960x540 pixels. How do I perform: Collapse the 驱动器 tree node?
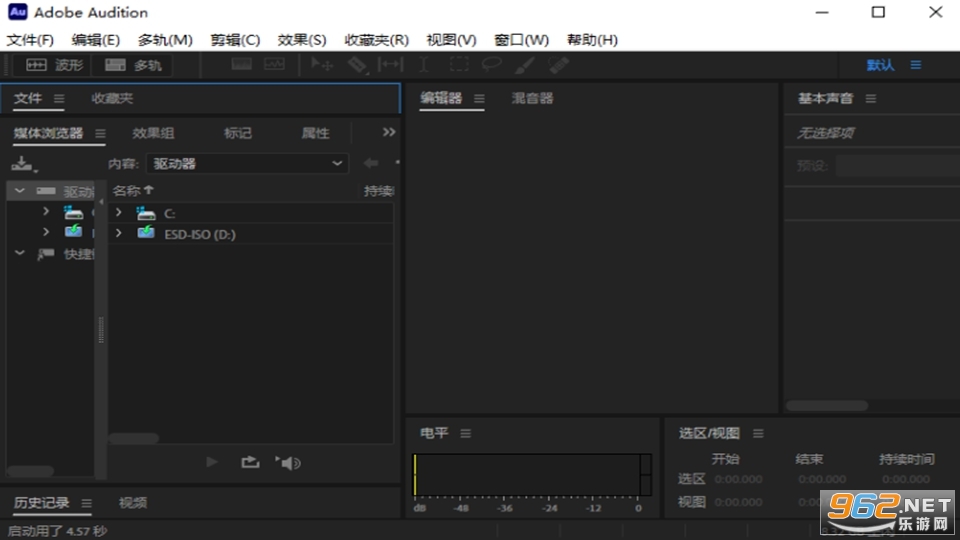click(20, 191)
